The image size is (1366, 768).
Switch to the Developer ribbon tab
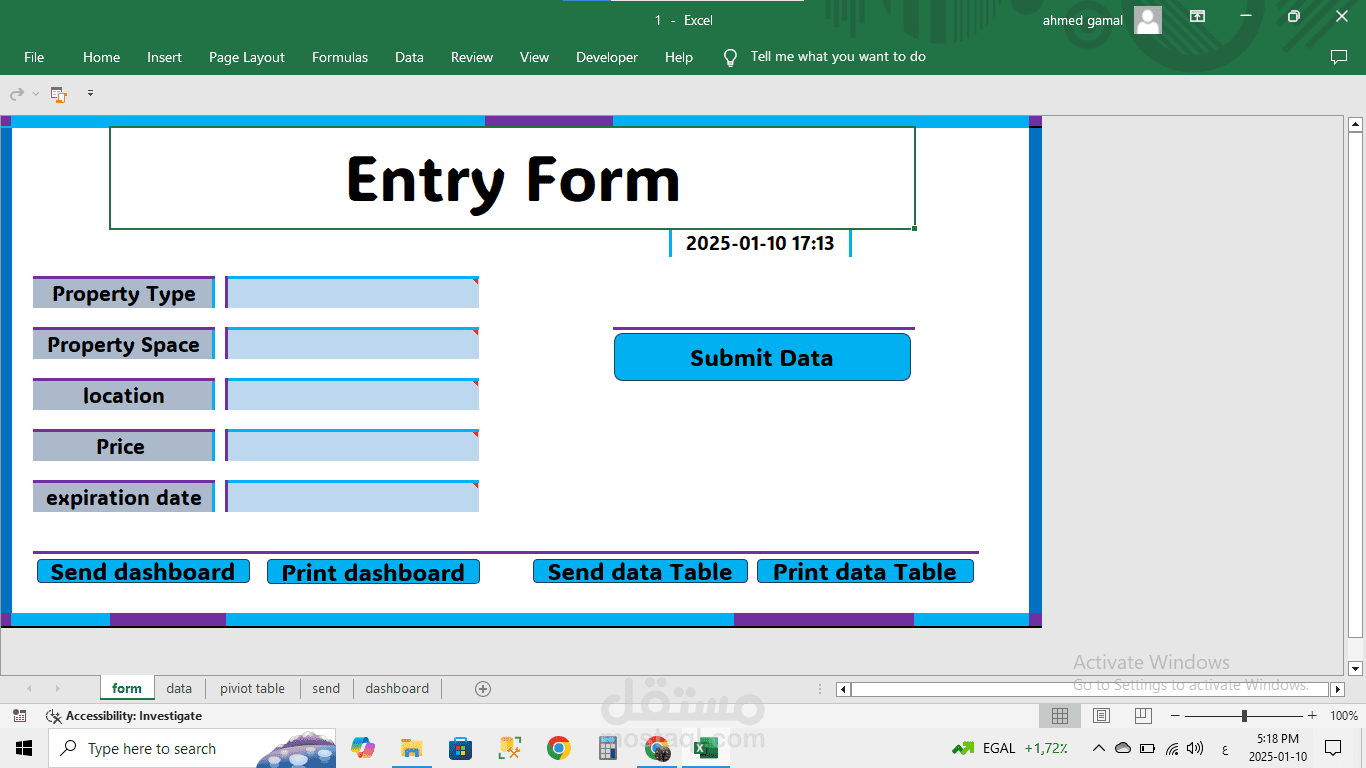pos(607,57)
